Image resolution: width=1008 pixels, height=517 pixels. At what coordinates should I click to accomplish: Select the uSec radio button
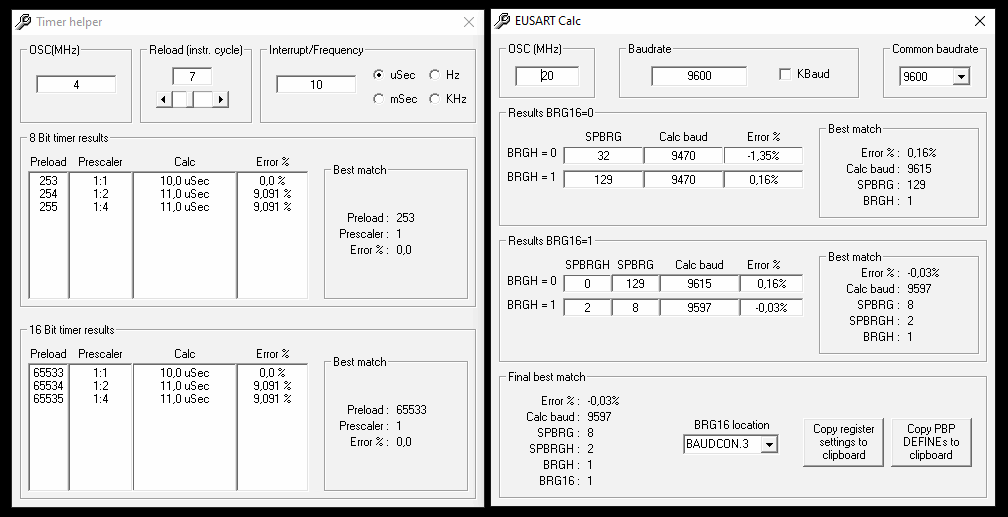379,75
